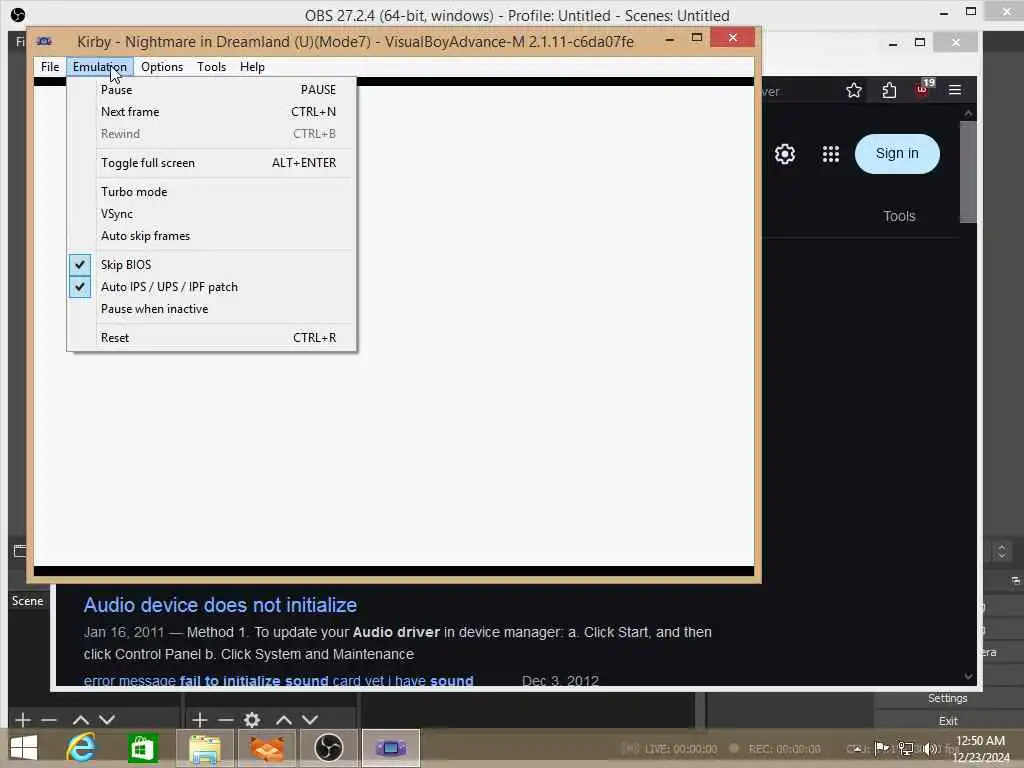Open Windows Store from taskbar
Image resolution: width=1024 pixels, height=768 pixels.
(x=142, y=748)
